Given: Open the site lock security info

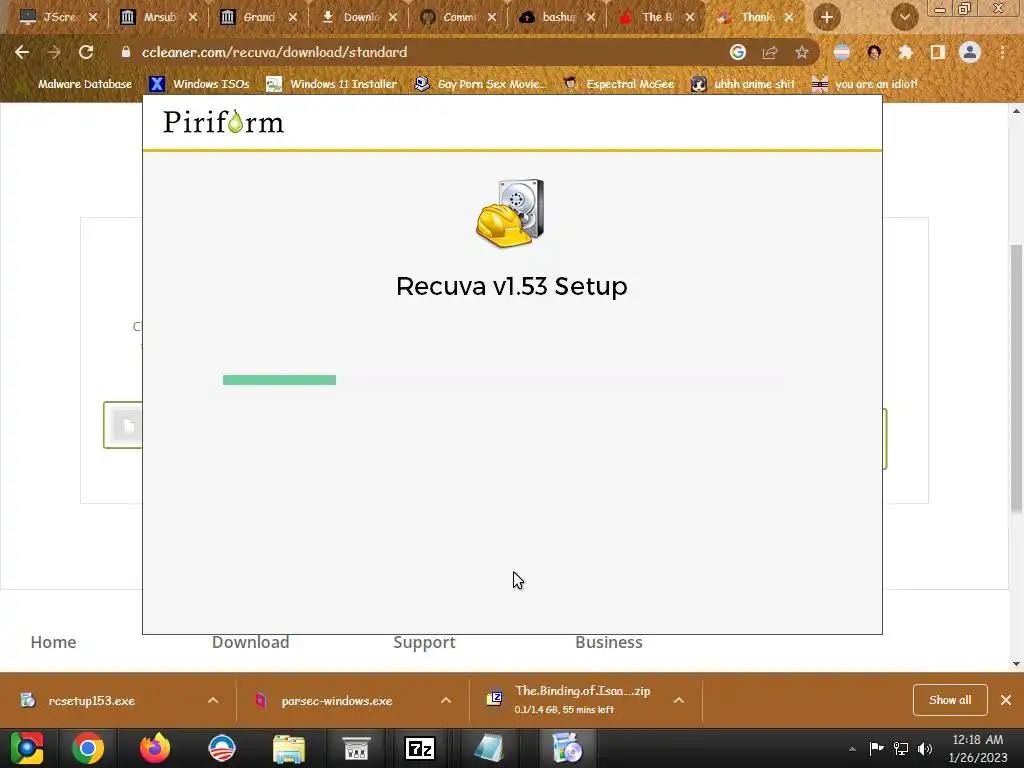Looking at the screenshot, I should (x=126, y=52).
